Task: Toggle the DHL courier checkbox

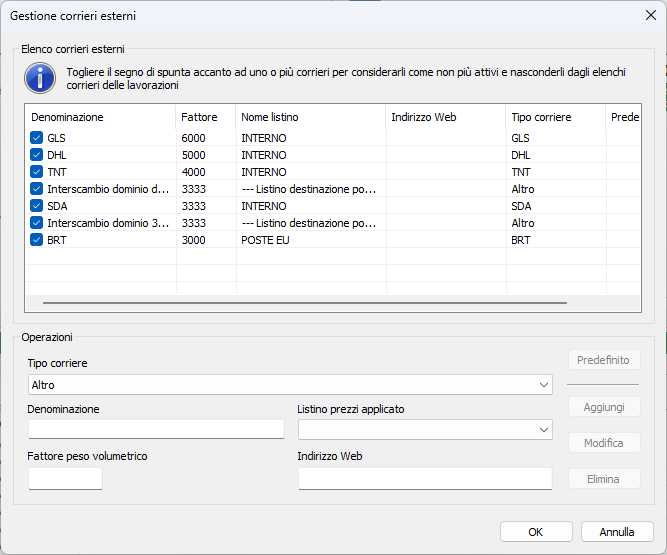Action: point(37,155)
